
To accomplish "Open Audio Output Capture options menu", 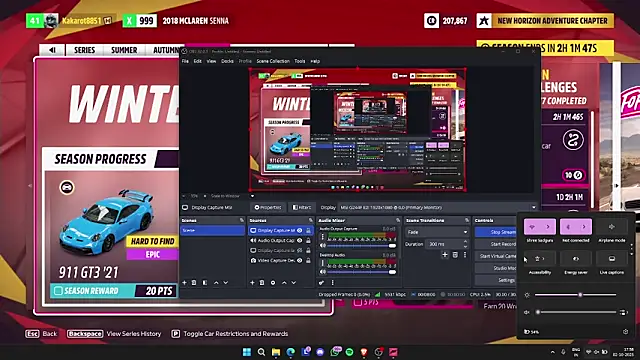I will coord(322,236).
